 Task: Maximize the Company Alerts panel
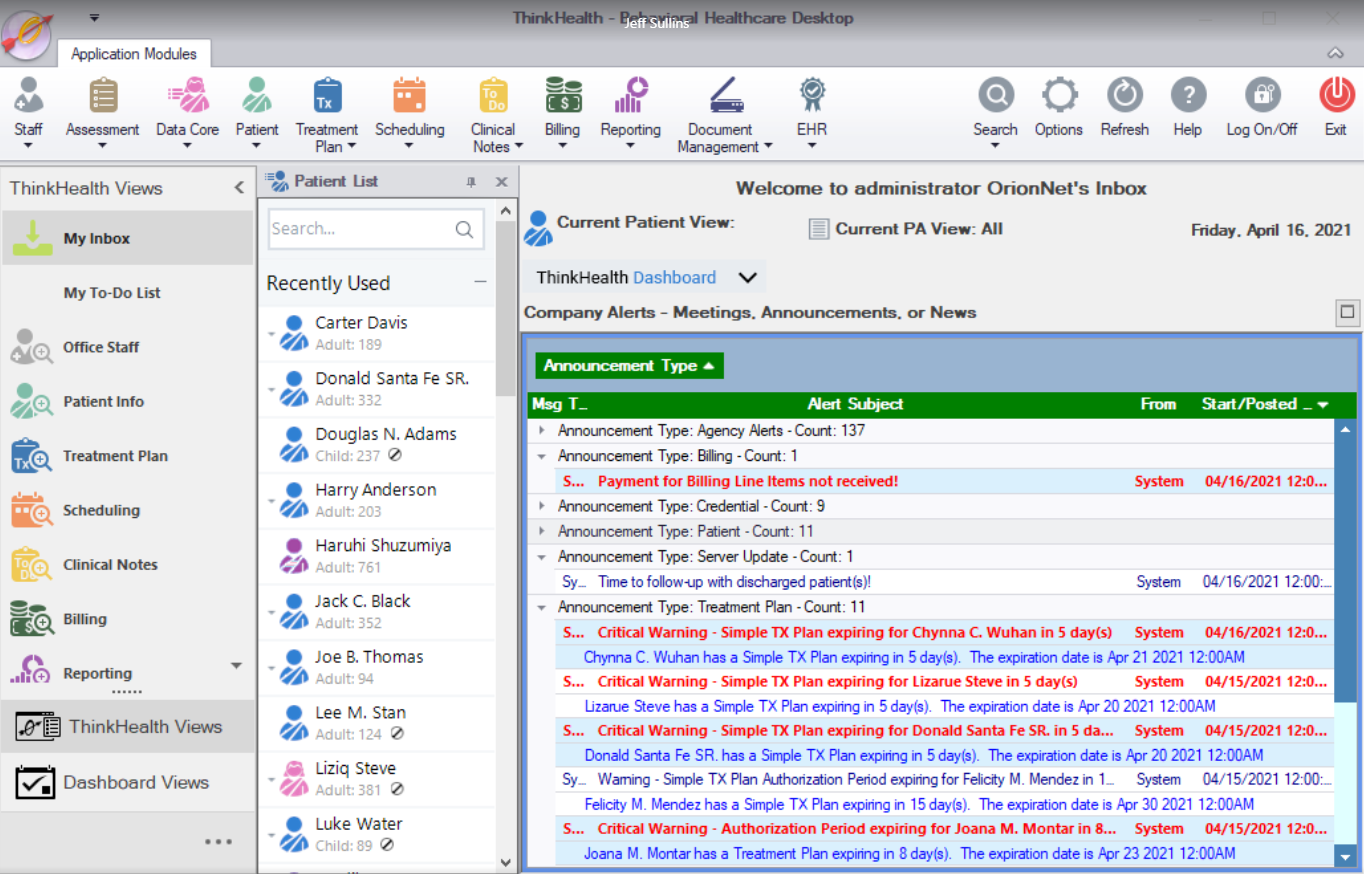pos(1347,312)
